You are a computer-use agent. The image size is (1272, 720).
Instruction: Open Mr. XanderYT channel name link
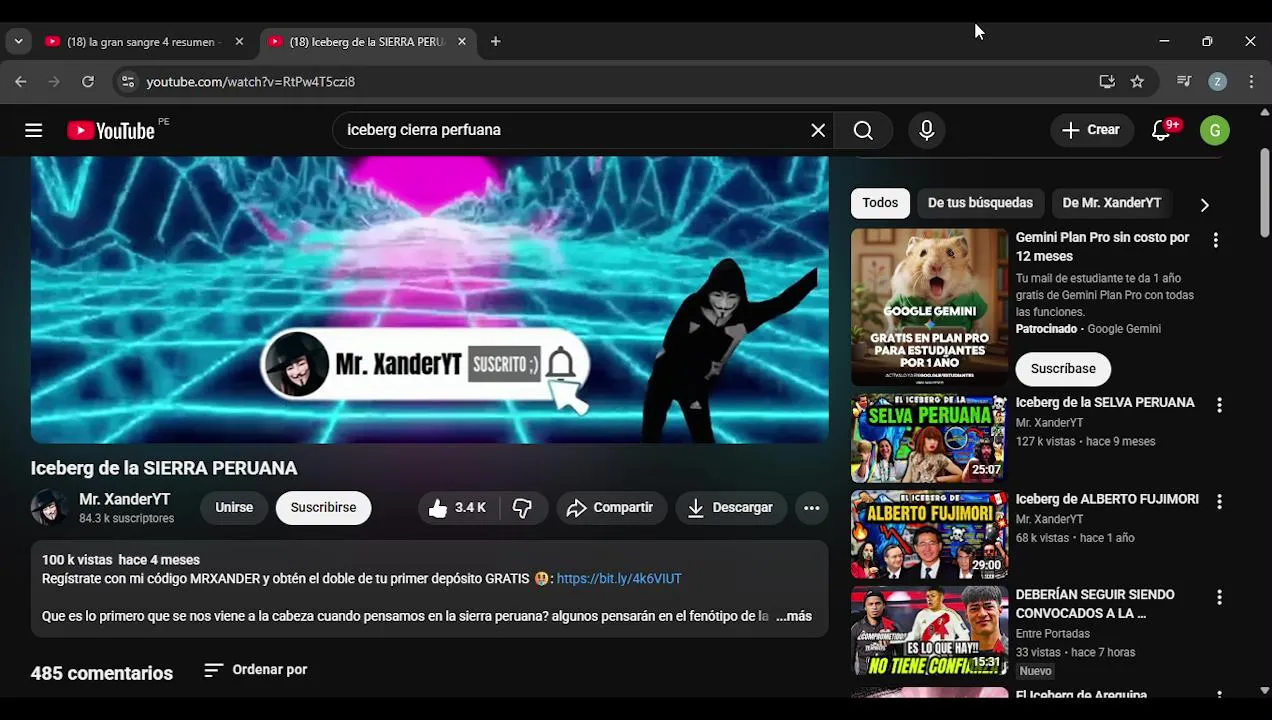pos(125,499)
